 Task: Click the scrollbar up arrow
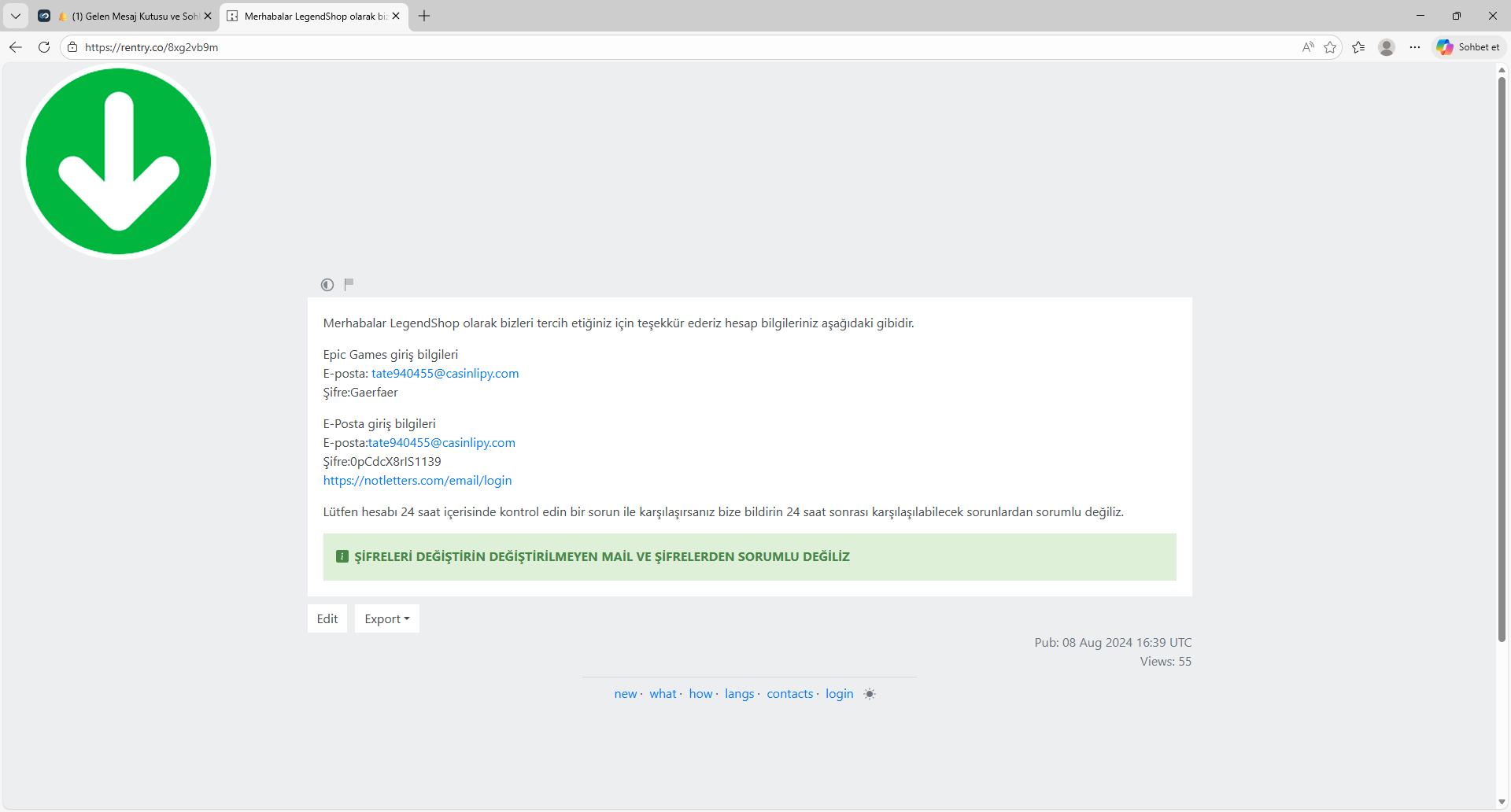pyautogui.click(x=1502, y=70)
